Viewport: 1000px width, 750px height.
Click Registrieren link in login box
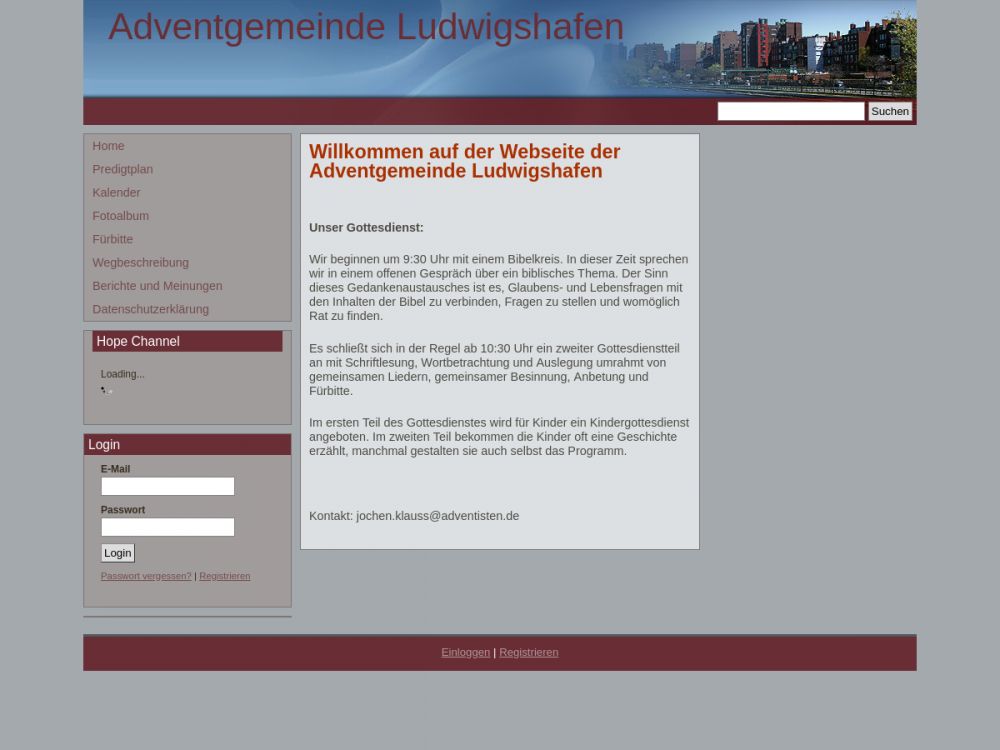click(225, 576)
